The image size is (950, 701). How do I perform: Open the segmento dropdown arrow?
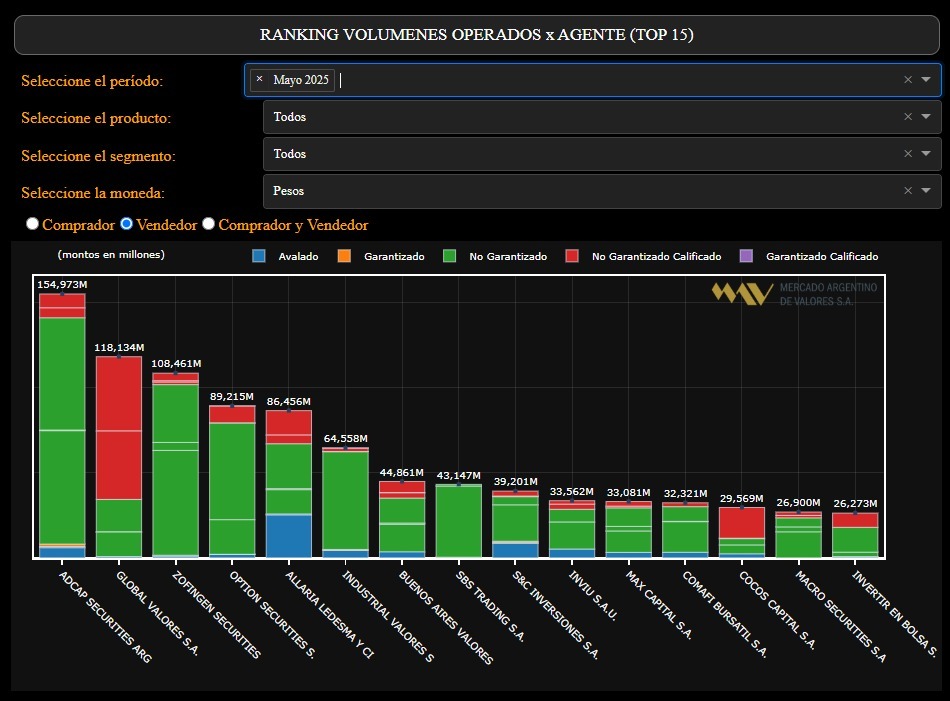point(926,153)
